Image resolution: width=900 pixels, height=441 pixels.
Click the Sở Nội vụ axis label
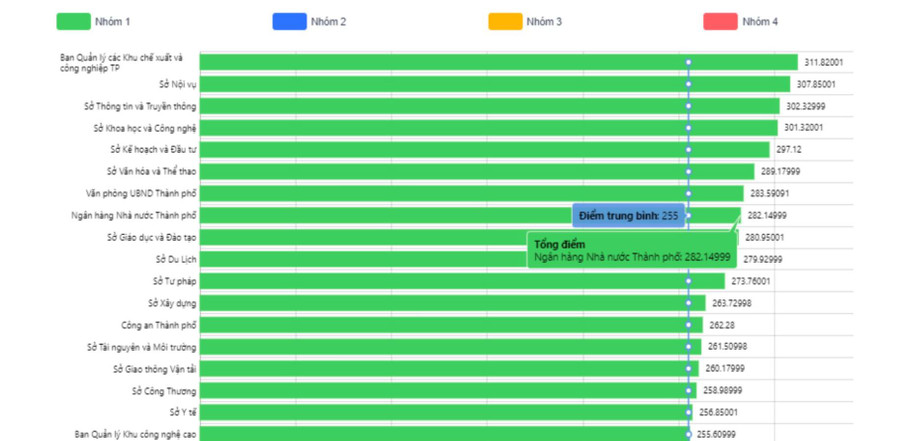tap(178, 84)
